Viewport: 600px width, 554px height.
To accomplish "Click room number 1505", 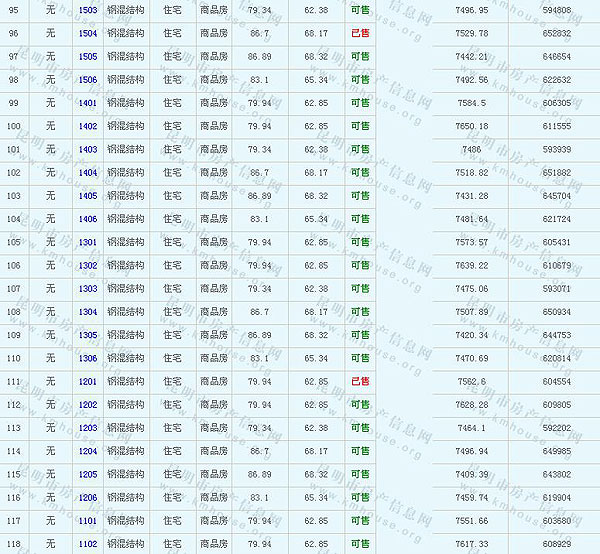I will [x=88, y=57].
